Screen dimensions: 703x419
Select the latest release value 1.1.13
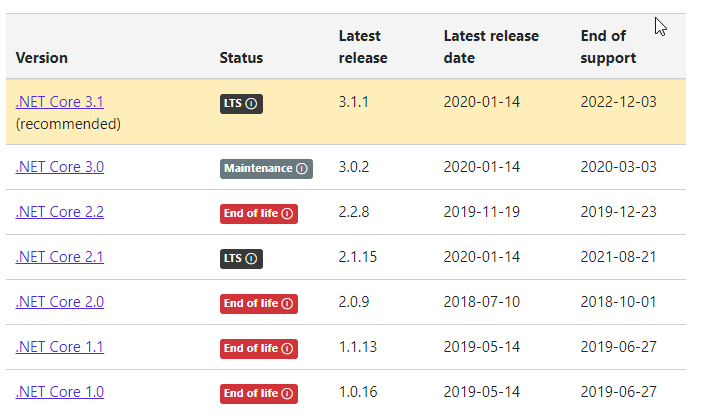coord(358,347)
